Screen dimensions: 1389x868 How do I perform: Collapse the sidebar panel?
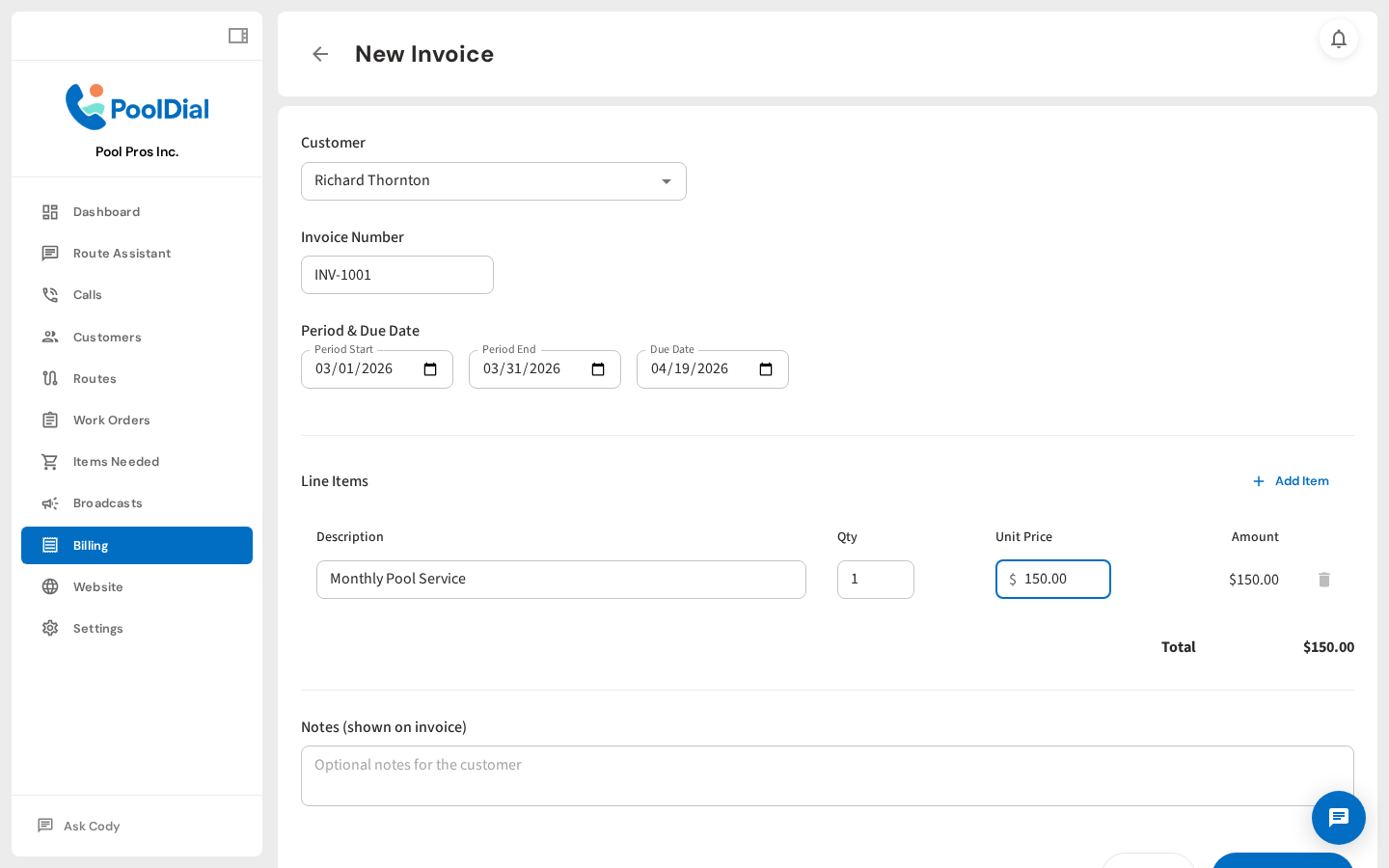tap(238, 35)
